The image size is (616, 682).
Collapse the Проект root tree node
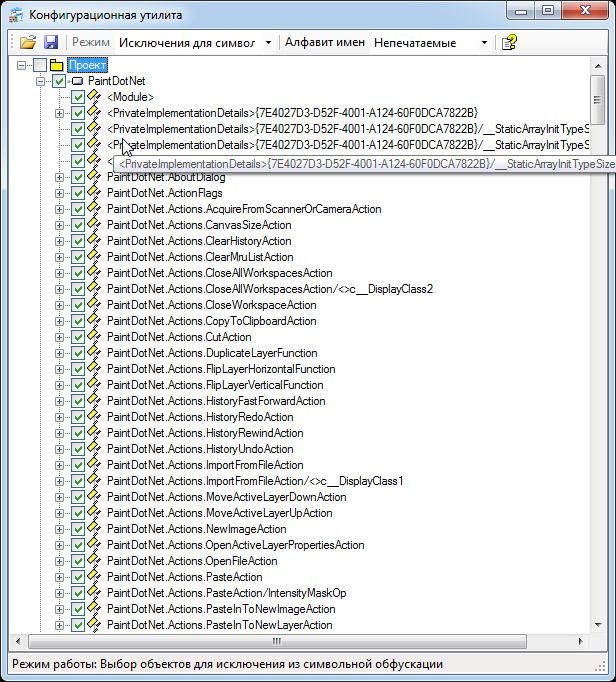coord(22,65)
